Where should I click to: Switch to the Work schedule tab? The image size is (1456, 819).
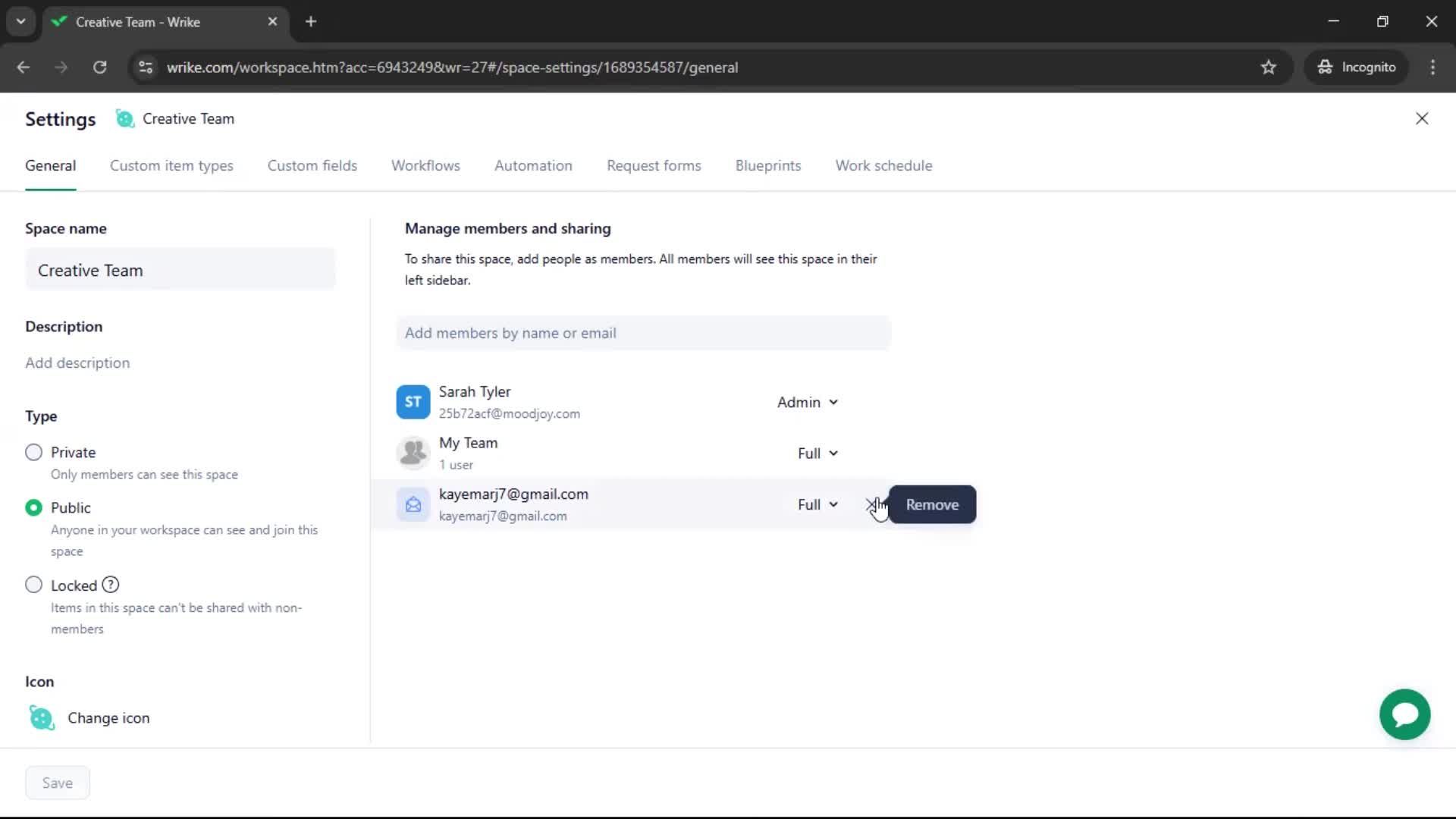[x=883, y=165]
